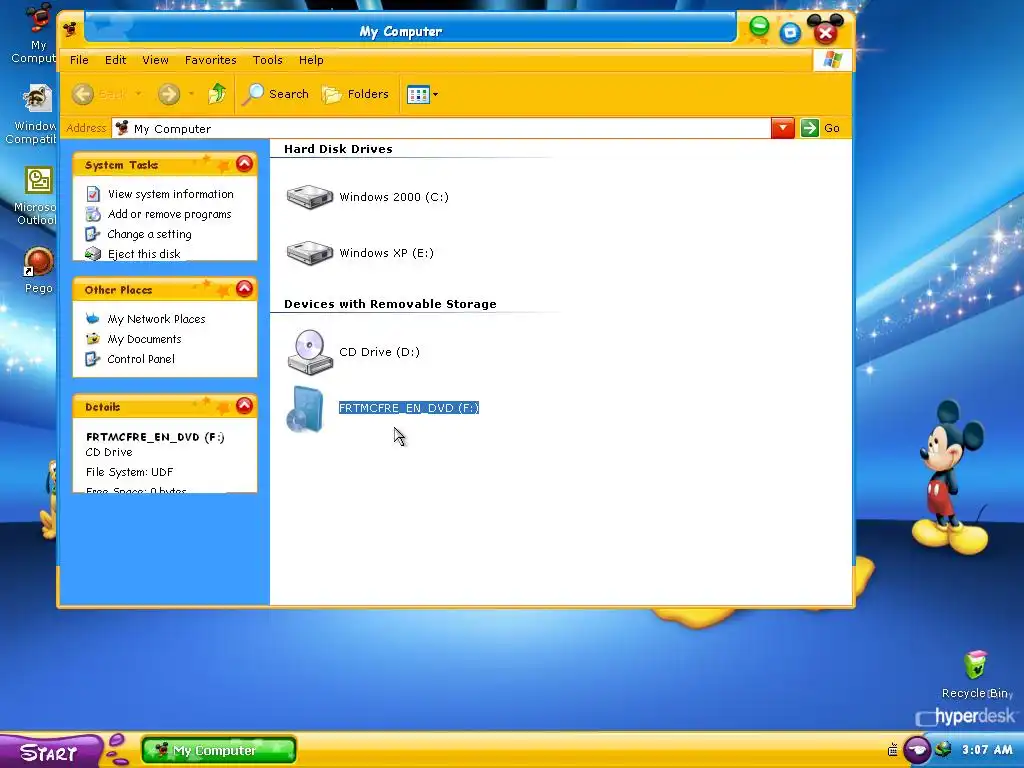Viewport: 1024px width, 768px height.
Task: Click the taskbar clock showing 3:07 AM
Action: click(986, 750)
